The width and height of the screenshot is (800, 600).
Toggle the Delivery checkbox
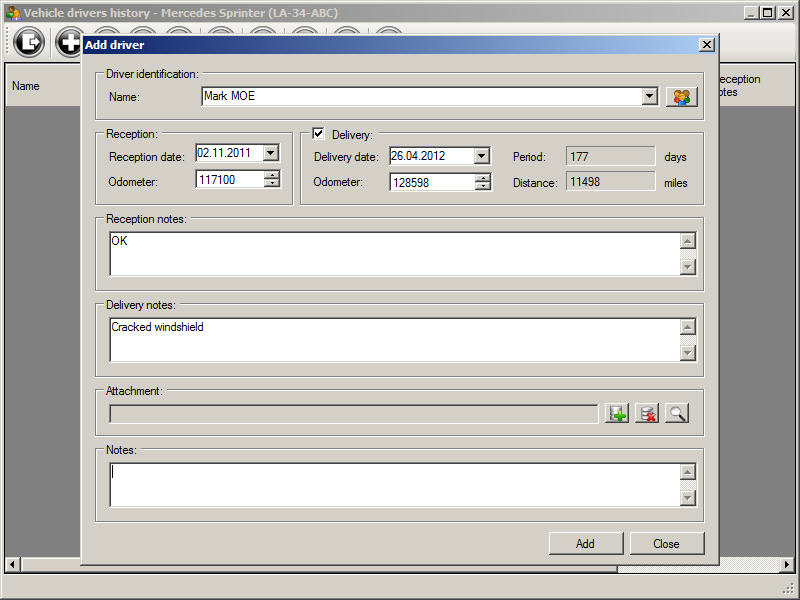[319, 134]
